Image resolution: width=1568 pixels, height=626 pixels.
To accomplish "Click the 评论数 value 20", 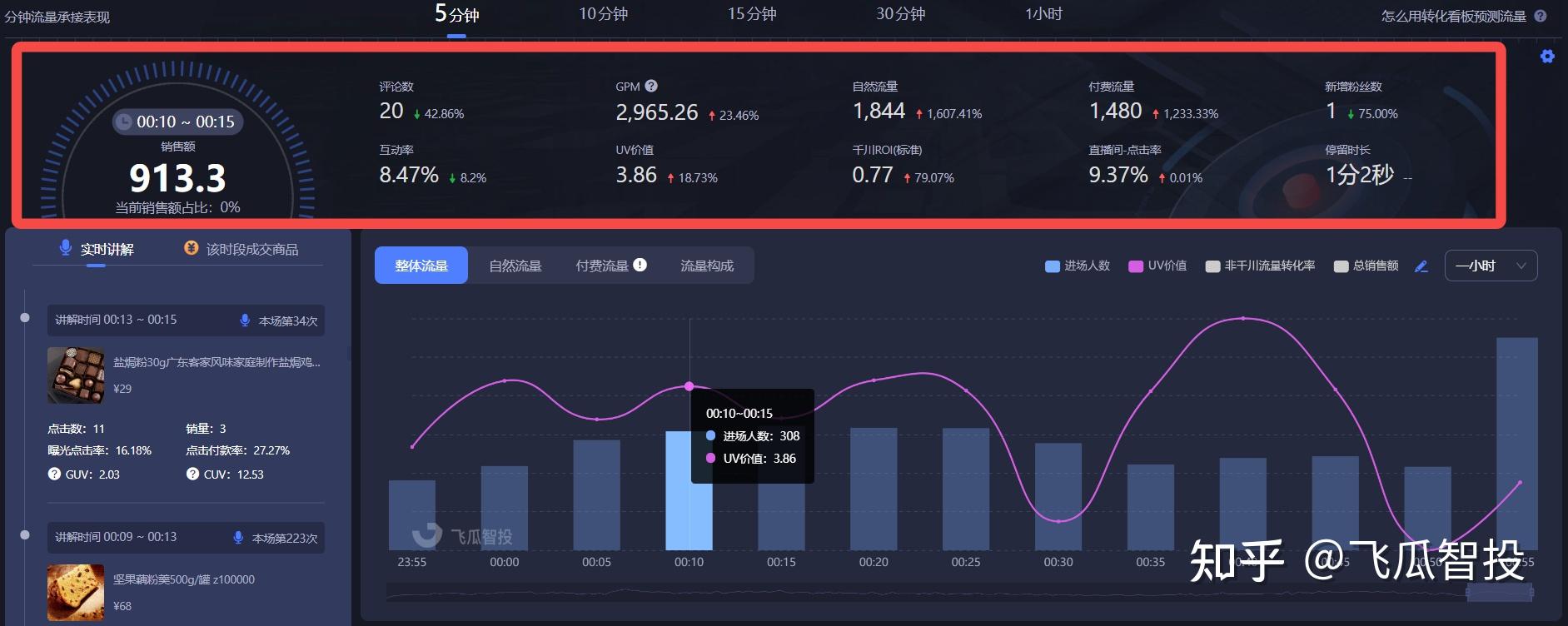I will coord(391,111).
